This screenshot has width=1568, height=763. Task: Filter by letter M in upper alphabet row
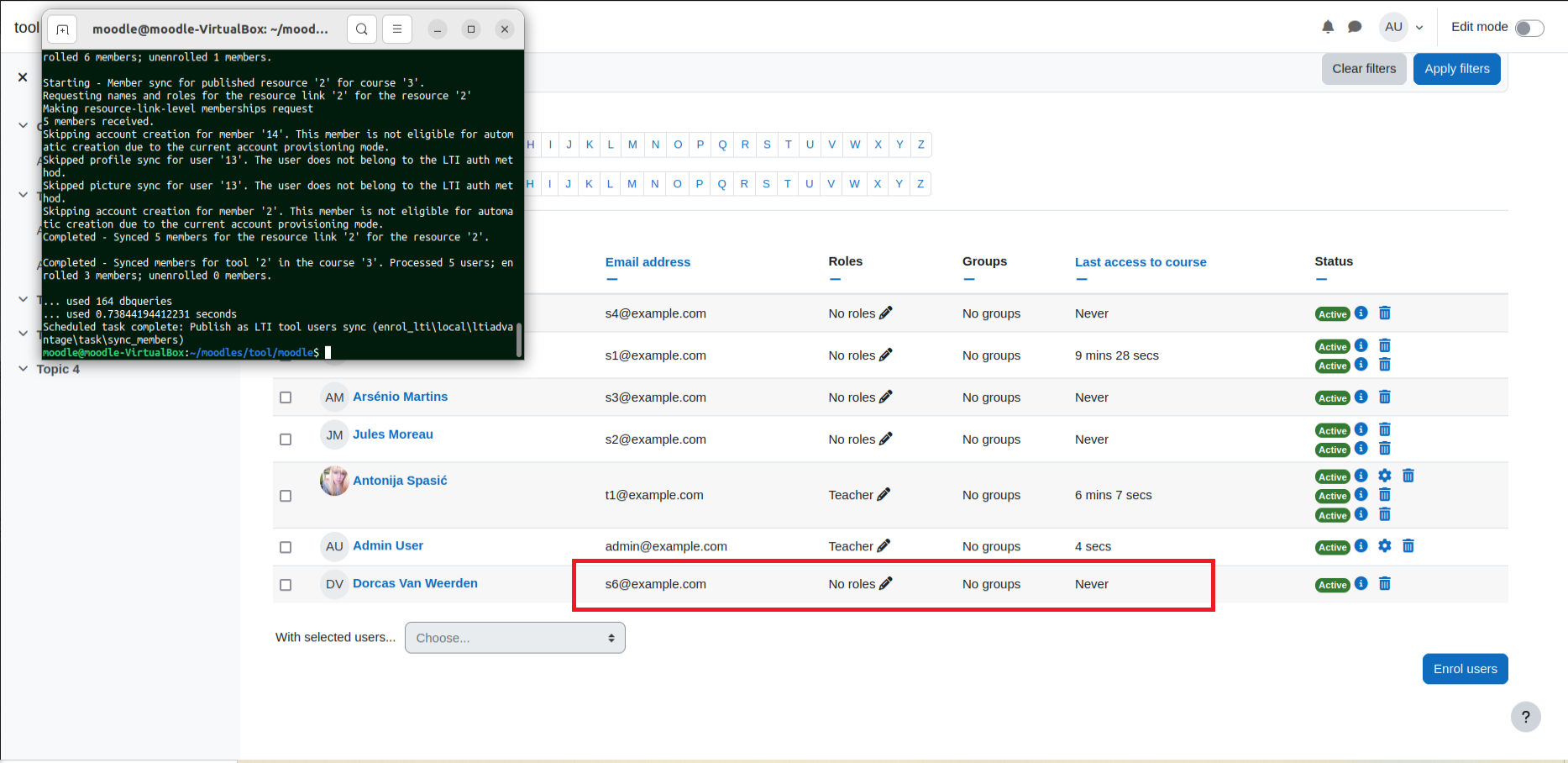click(x=632, y=145)
